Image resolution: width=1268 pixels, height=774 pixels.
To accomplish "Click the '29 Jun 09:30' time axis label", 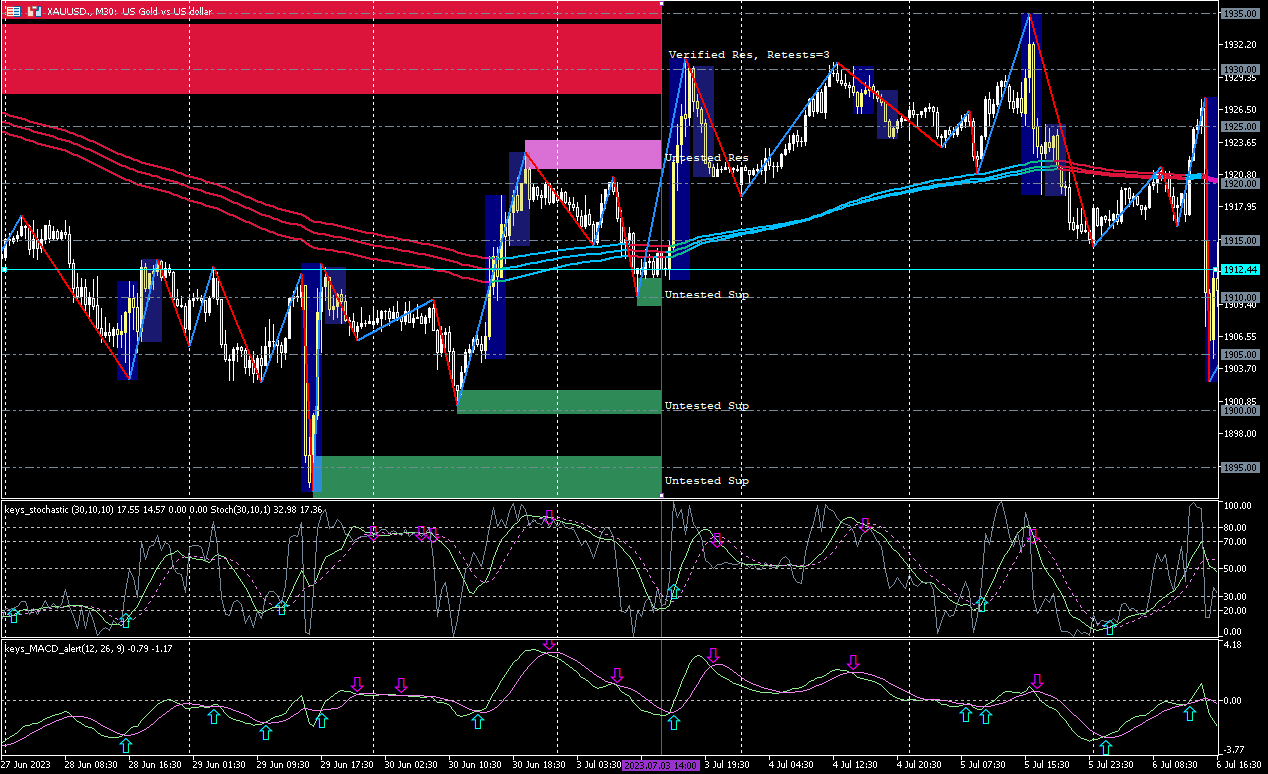I will click(x=285, y=765).
